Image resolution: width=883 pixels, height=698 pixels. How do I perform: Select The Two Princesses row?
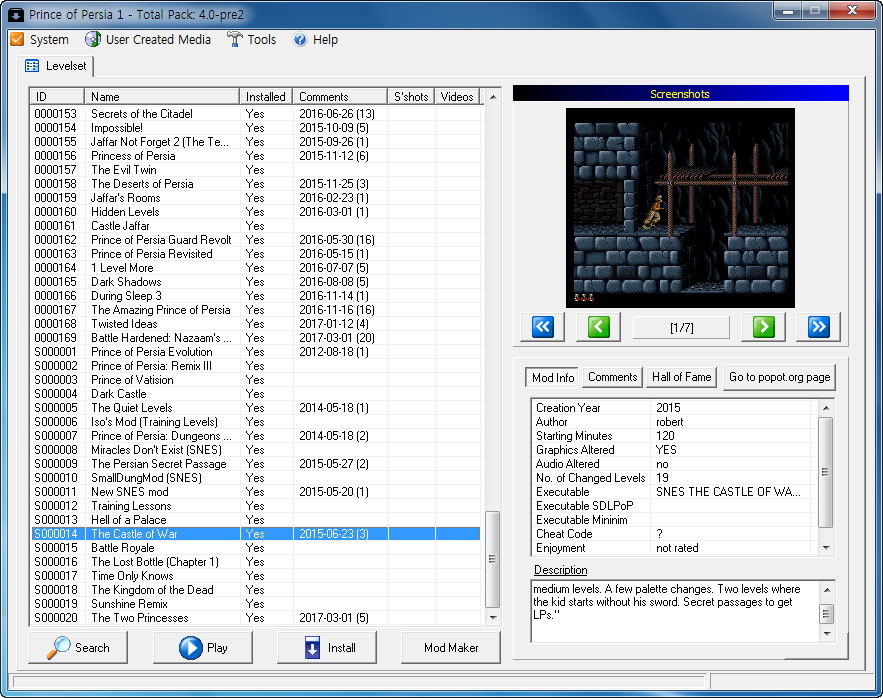256,617
